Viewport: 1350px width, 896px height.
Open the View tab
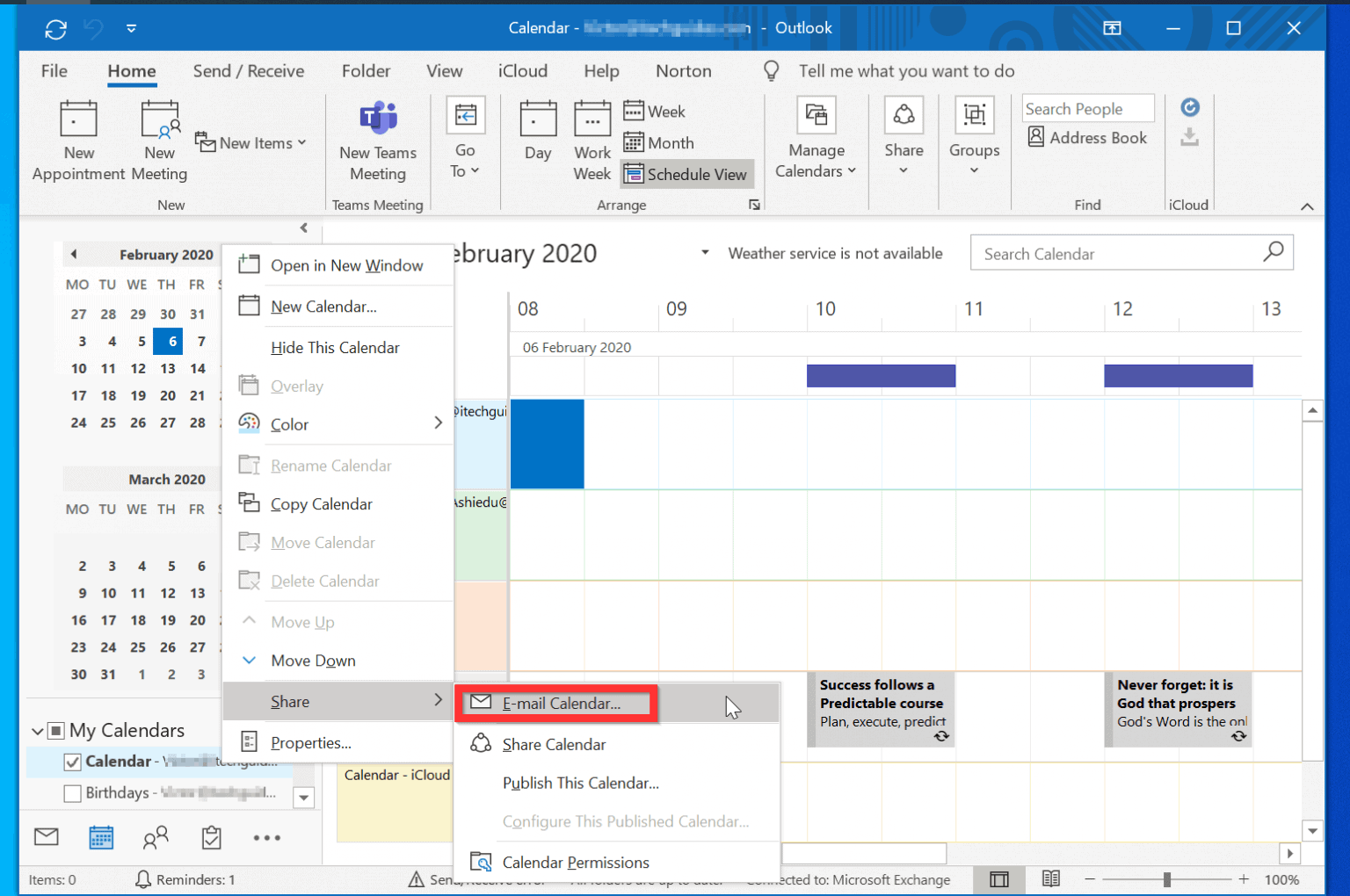tap(444, 71)
